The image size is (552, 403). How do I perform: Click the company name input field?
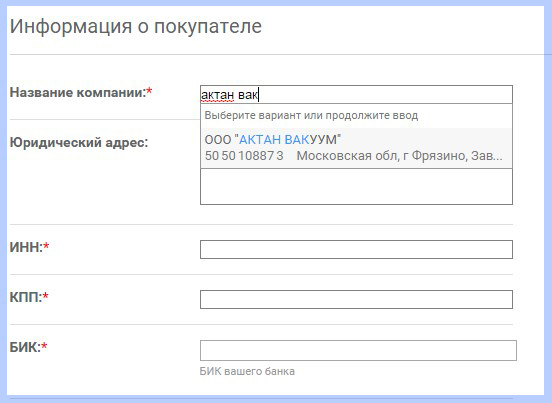356,94
